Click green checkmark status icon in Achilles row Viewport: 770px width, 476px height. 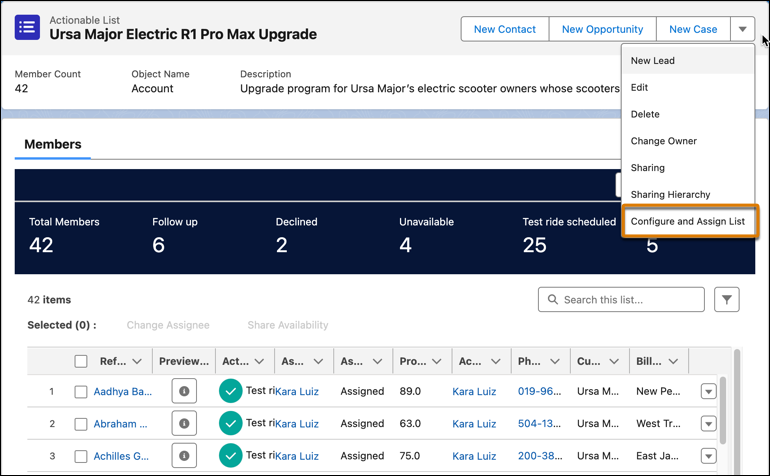coord(230,456)
